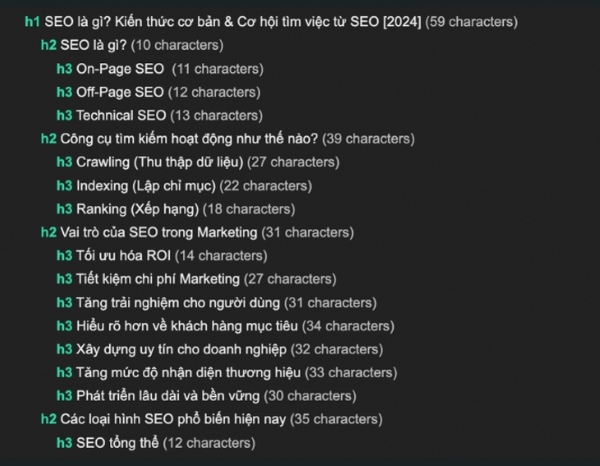Click h2 'Công cụ tìm kiếm hoạt động như thế nào?'
The width and height of the screenshot is (600, 466).
189,139
